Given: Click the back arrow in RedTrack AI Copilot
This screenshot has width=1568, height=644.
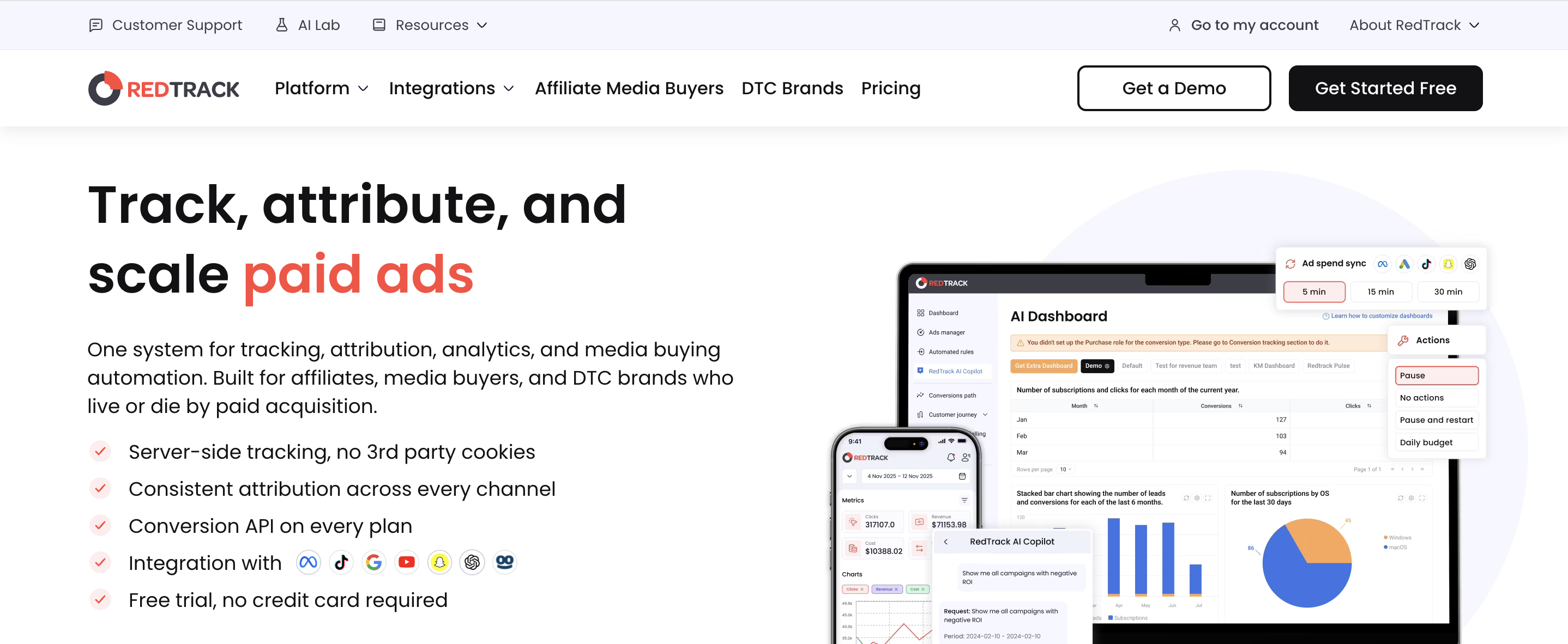Looking at the screenshot, I should 946,542.
